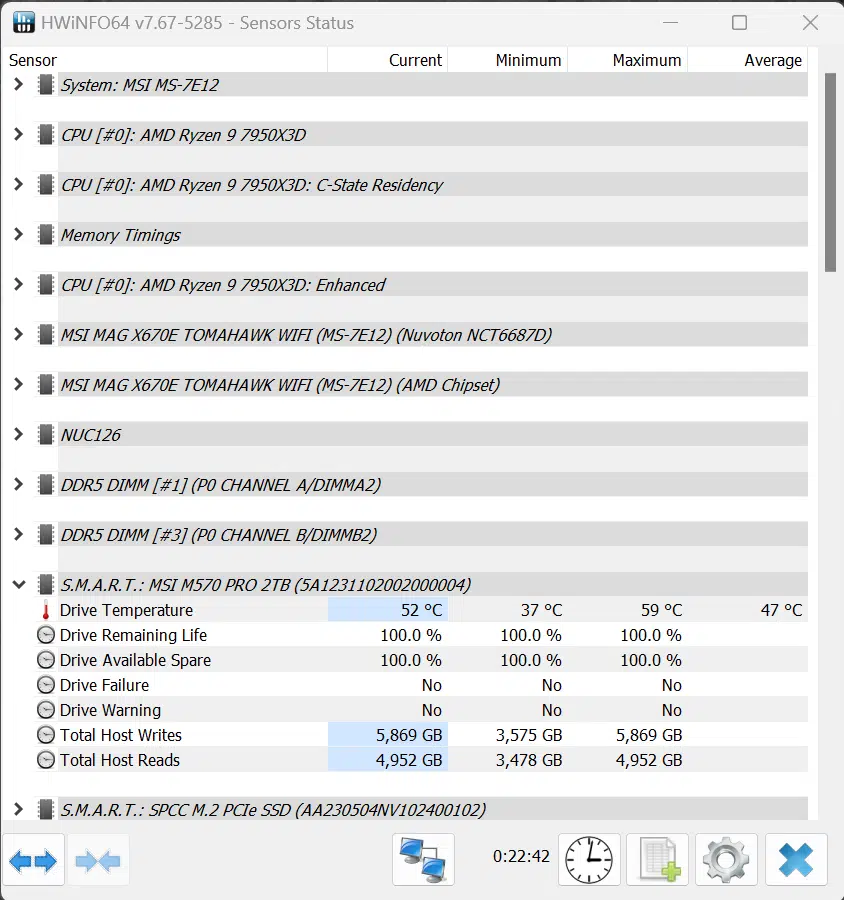
Task: Click the elapsed time 0:22:42 readout
Action: click(x=521, y=856)
